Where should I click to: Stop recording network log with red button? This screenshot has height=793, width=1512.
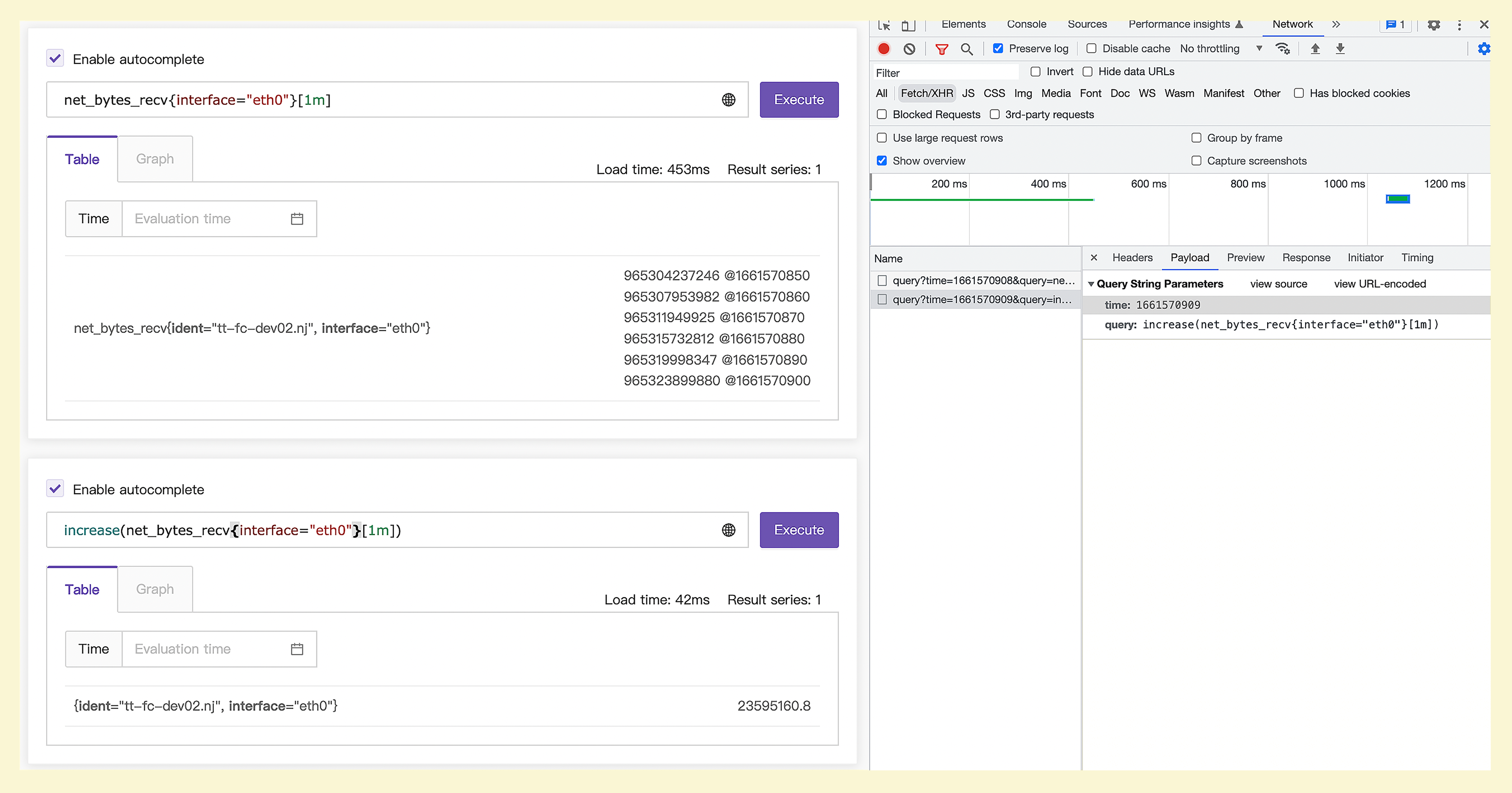click(x=883, y=49)
